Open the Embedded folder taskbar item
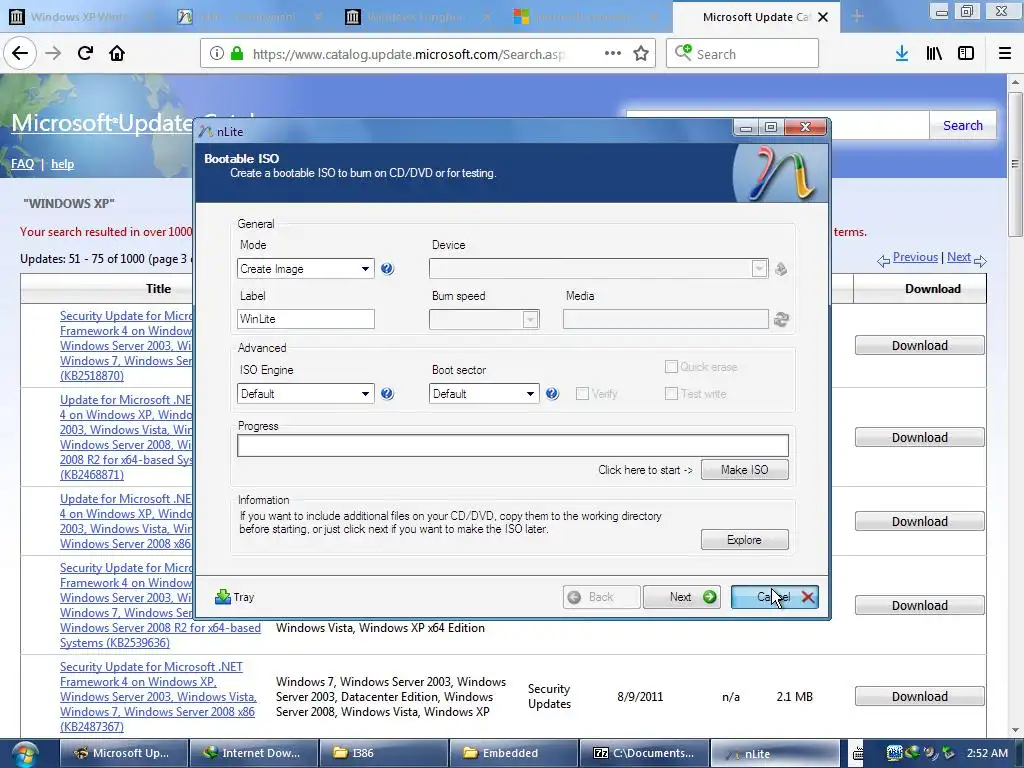Image resolution: width=1024 pixels, height=768 pixels. (x=513, y=753)
